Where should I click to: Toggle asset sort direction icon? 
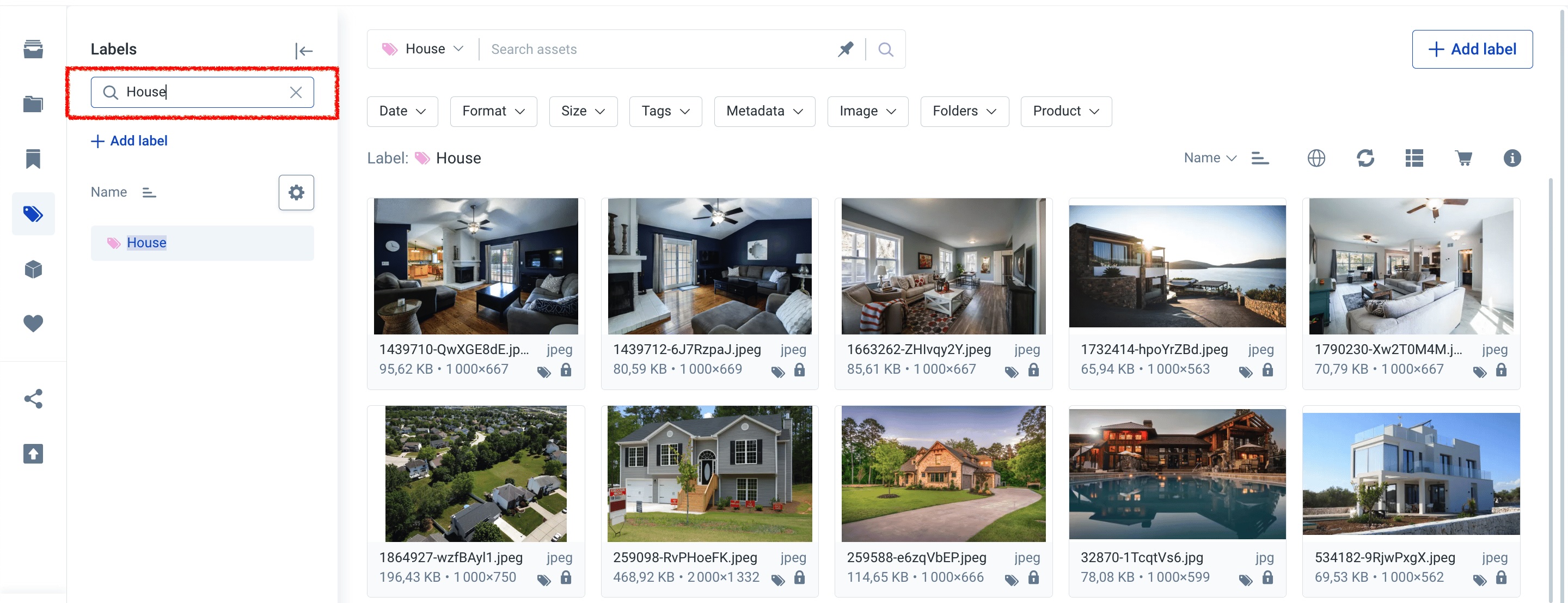[x=1259, y=159]
